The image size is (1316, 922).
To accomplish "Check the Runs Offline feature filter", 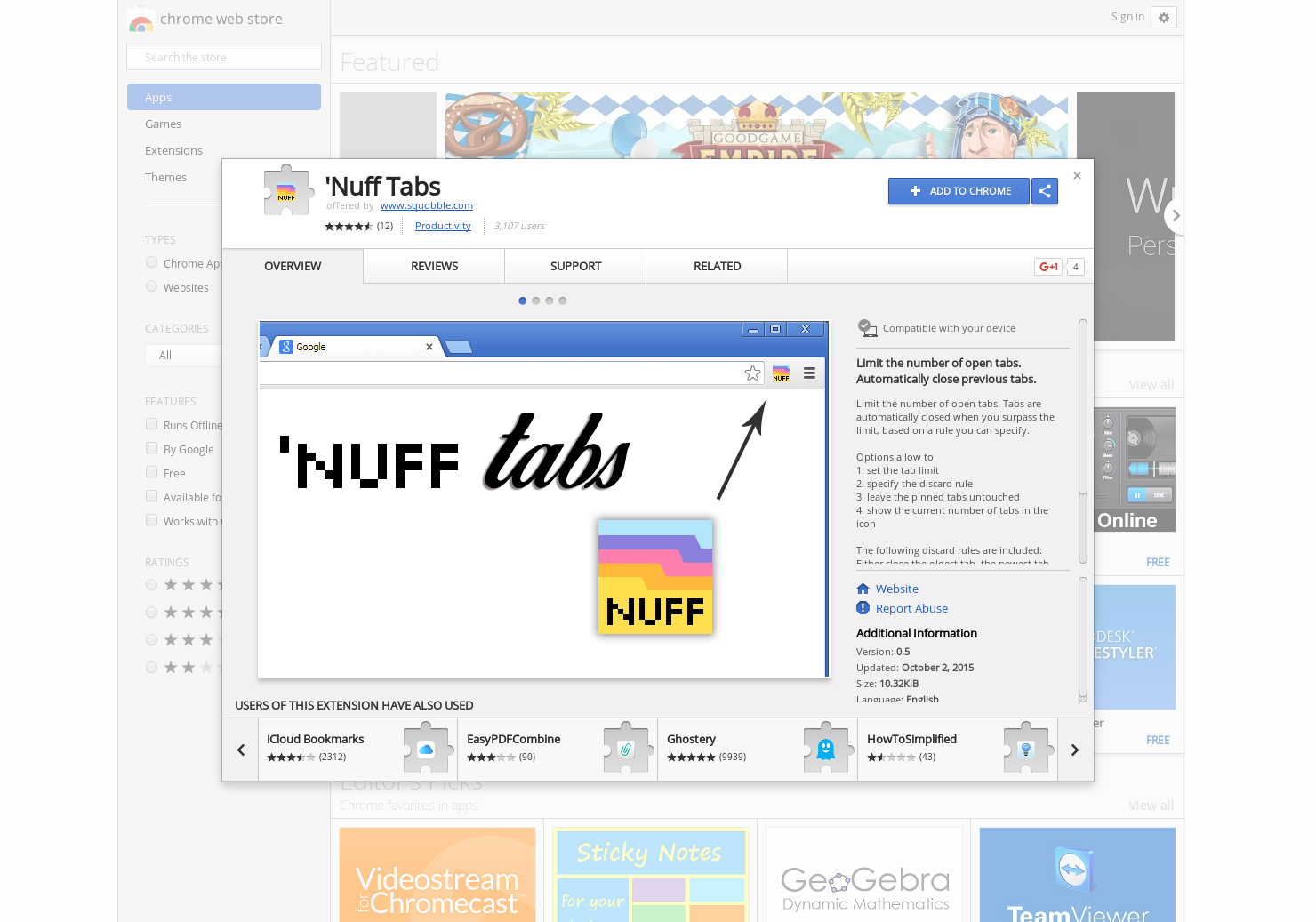I will [151, 424].
